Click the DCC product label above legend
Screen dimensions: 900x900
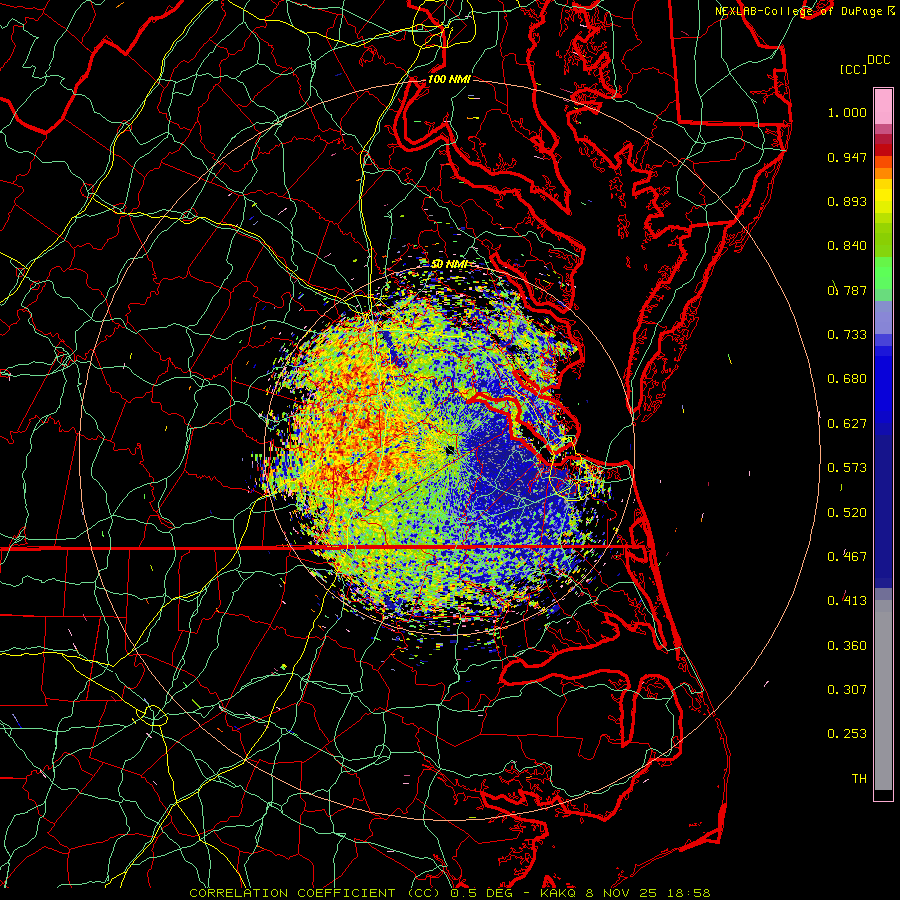[878, 60]
